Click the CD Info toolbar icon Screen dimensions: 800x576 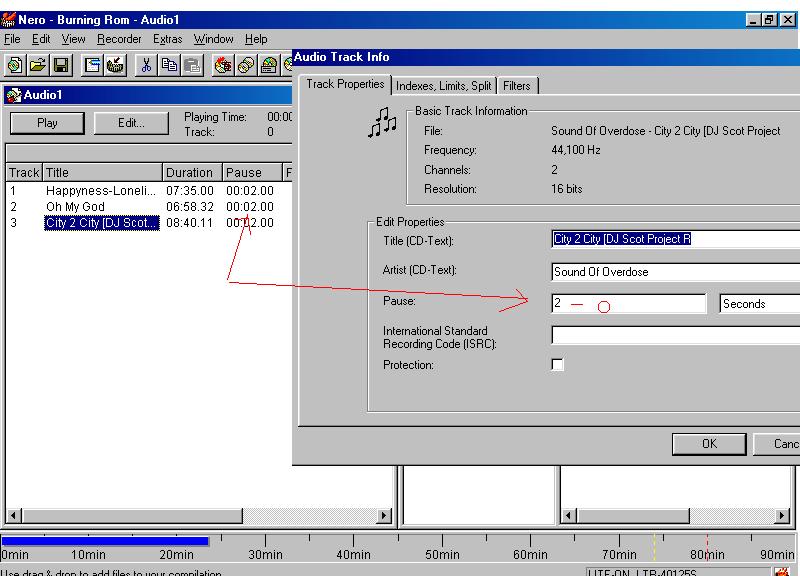tap(269, 65)
